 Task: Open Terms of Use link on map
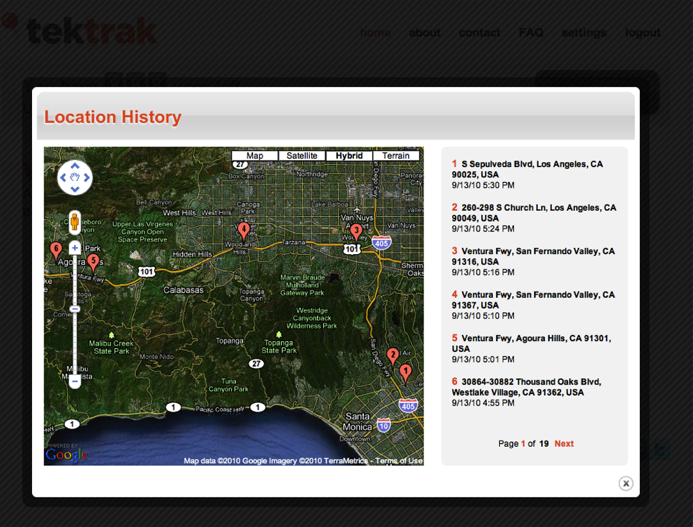click(x=399, y=461)
